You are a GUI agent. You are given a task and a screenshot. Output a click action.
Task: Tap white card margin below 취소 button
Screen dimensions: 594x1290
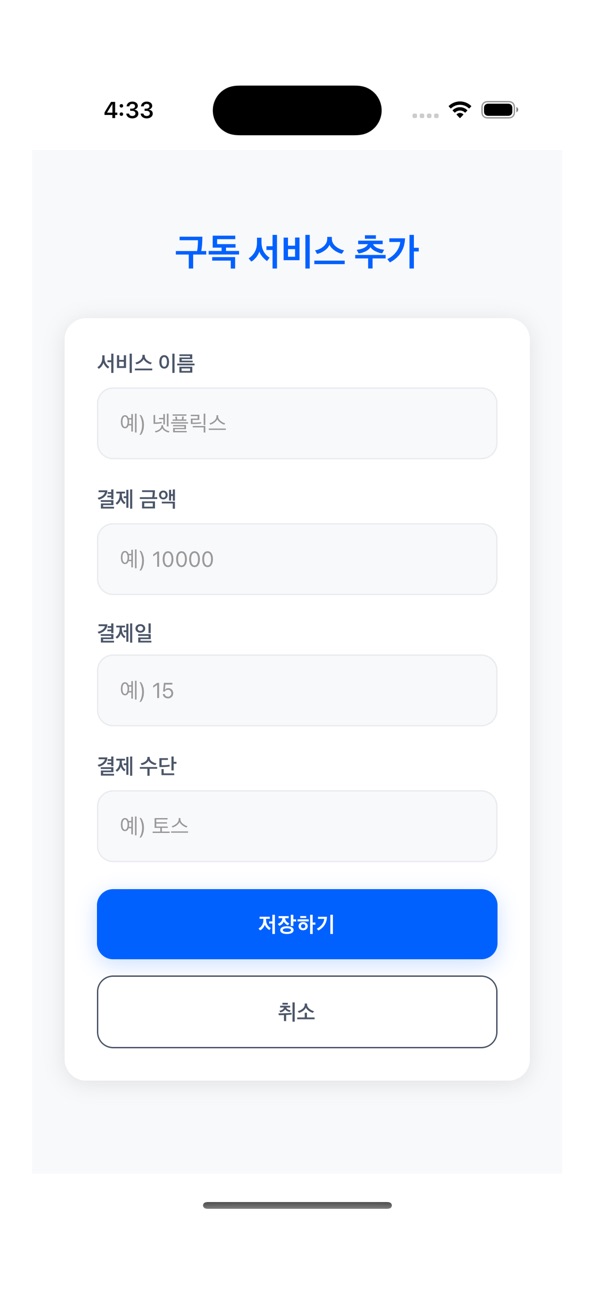[x=297, y=1064]
